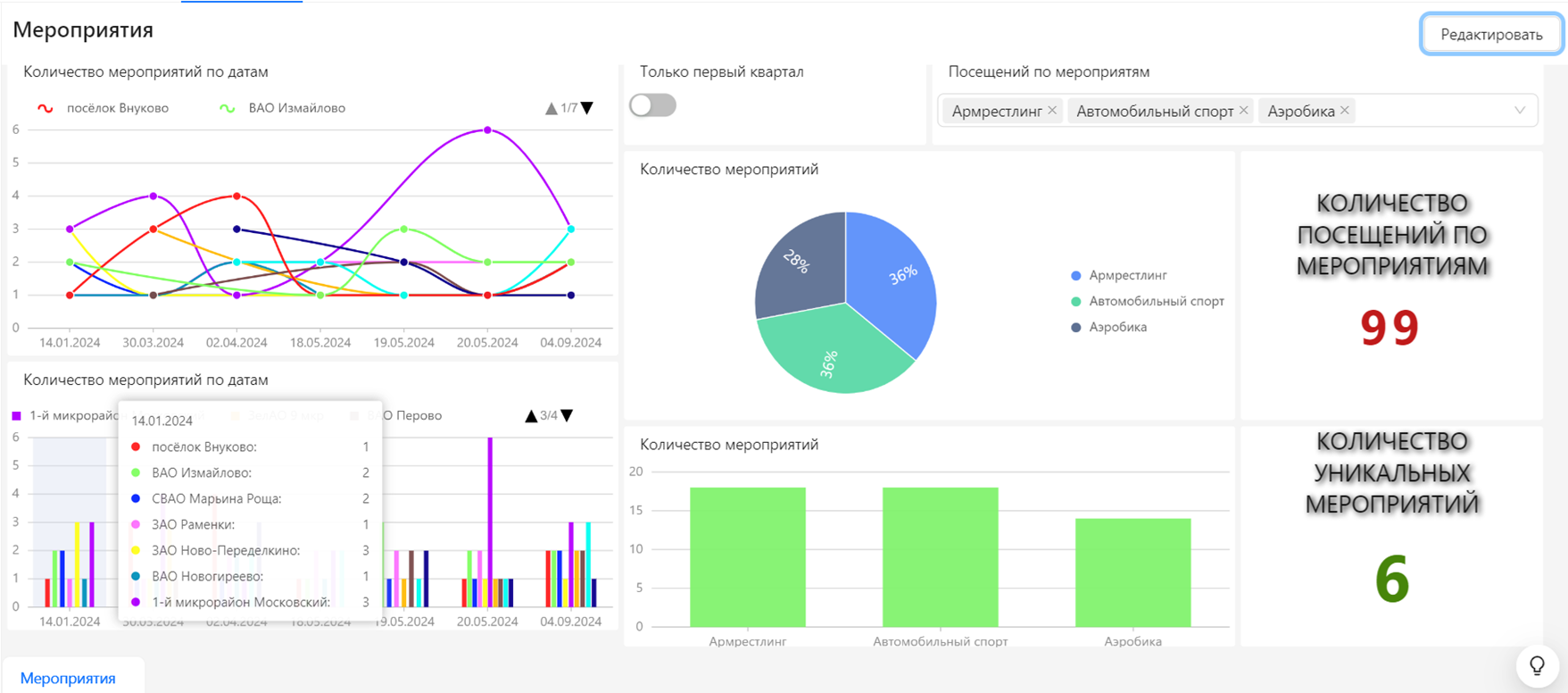The width and height of the screenshot is (1568, 693).
Task: Click the tall purple bar at 20.05.2024
Action: coord(489,522)
